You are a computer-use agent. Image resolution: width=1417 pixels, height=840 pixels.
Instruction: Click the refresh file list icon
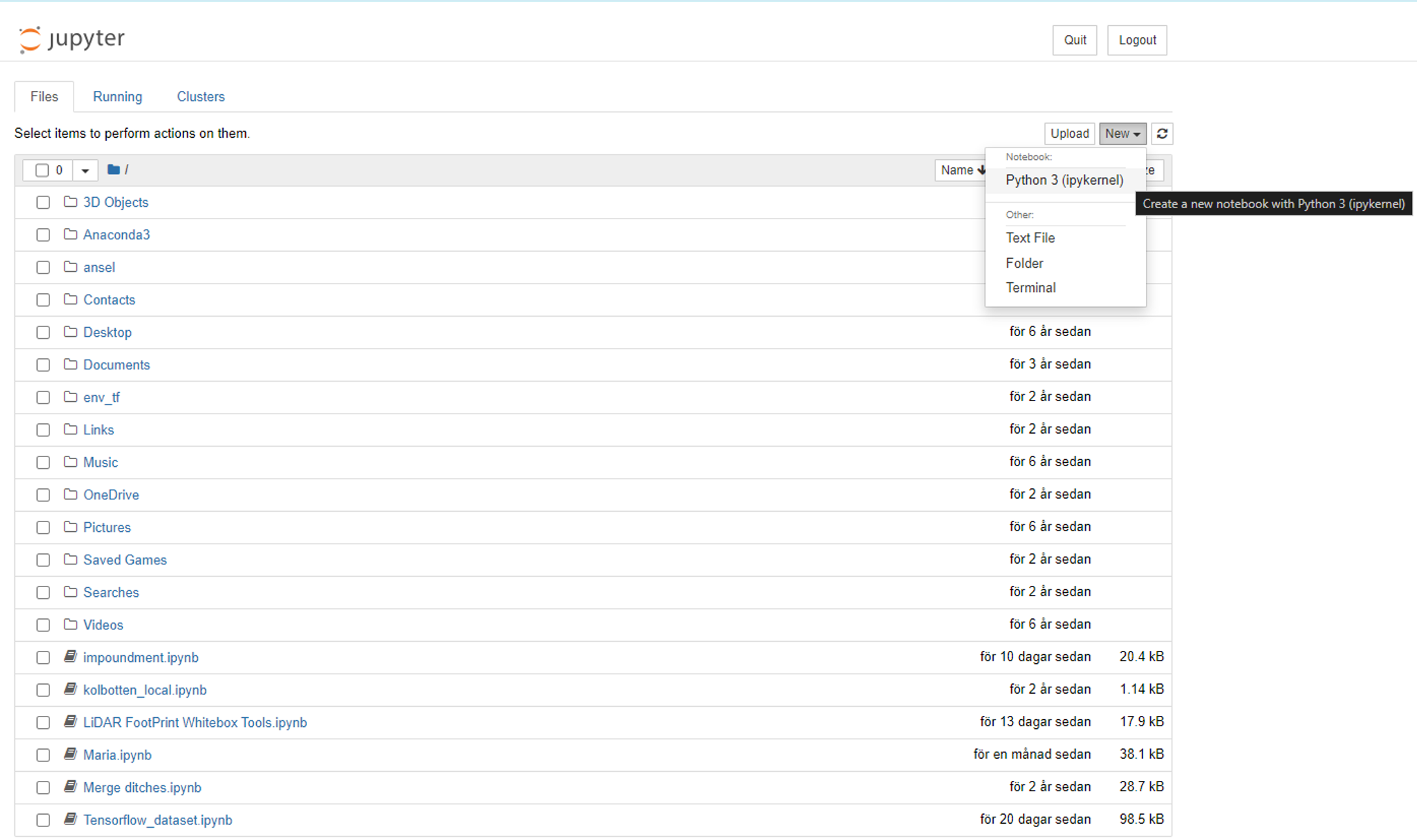(1162, 134)
